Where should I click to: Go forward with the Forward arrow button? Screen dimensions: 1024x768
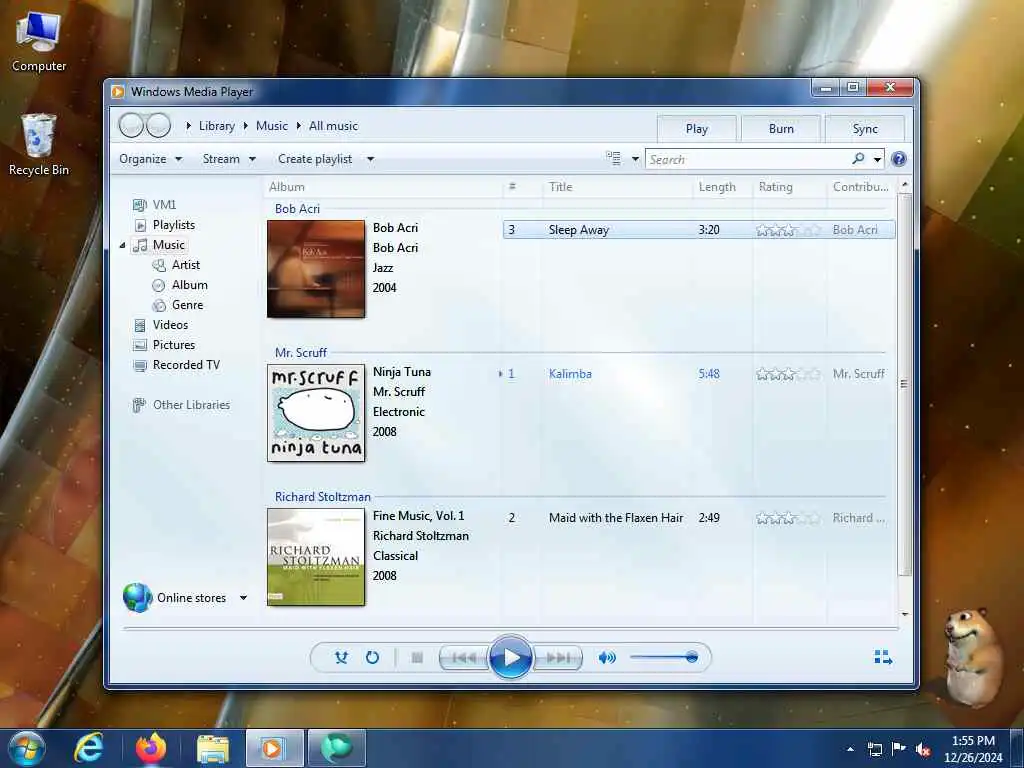(158, 125)
